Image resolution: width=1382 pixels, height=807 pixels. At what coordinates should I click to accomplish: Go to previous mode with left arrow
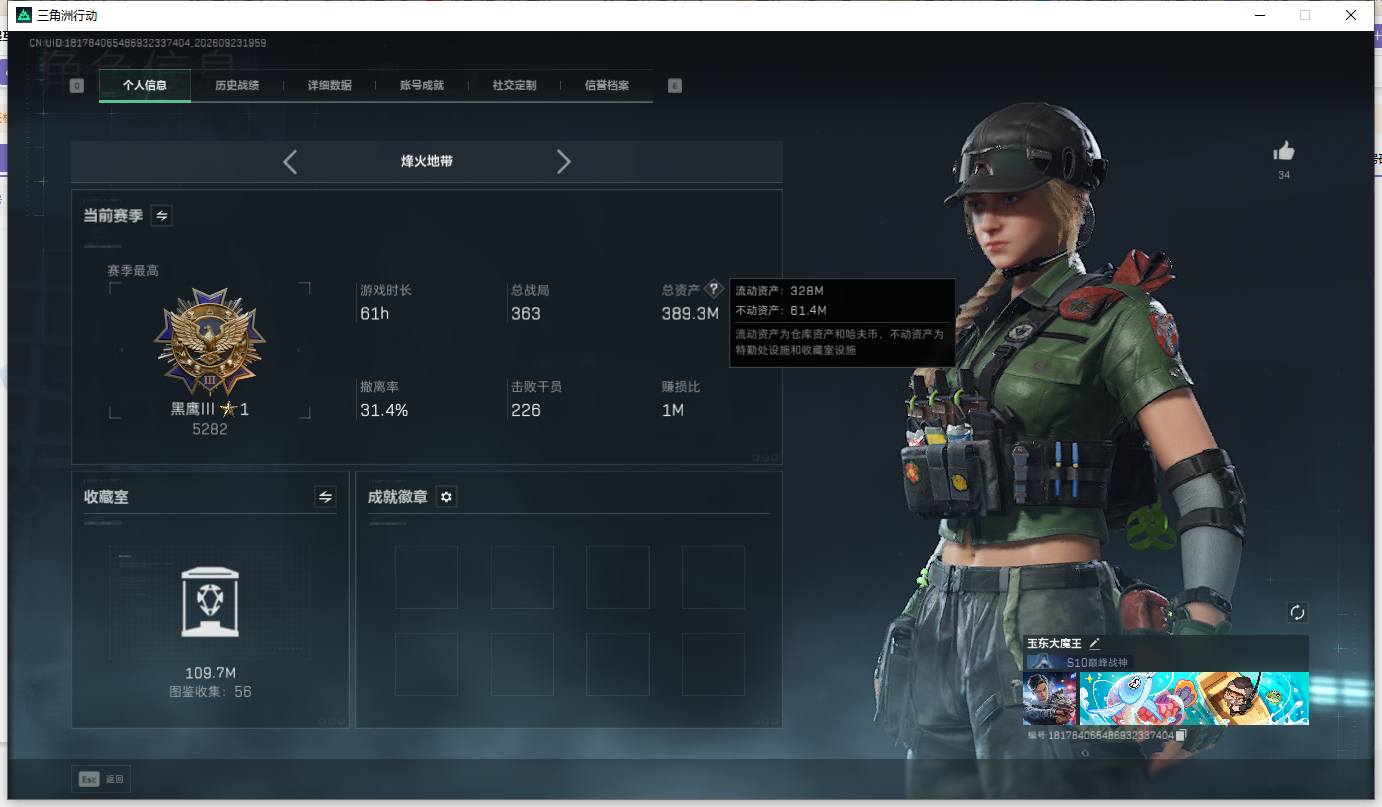(x=290, y=161)
